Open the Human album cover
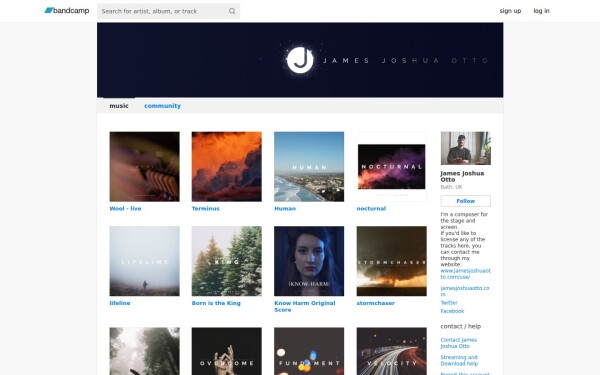Viewport: 600px width, 375px height. [x=309, y=166]
